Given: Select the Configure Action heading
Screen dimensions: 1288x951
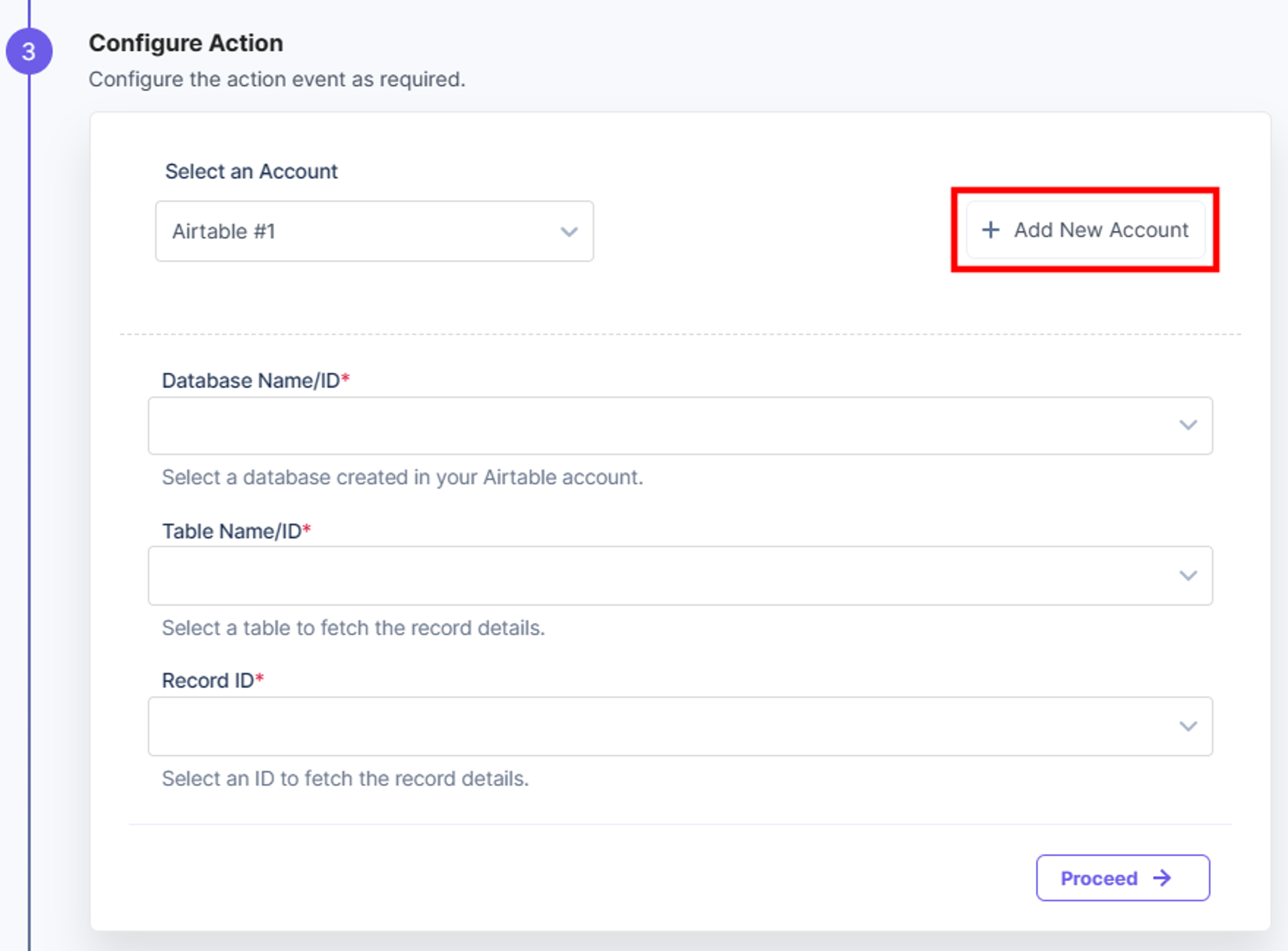Looking at the screenshot, I should click(186, 43).
